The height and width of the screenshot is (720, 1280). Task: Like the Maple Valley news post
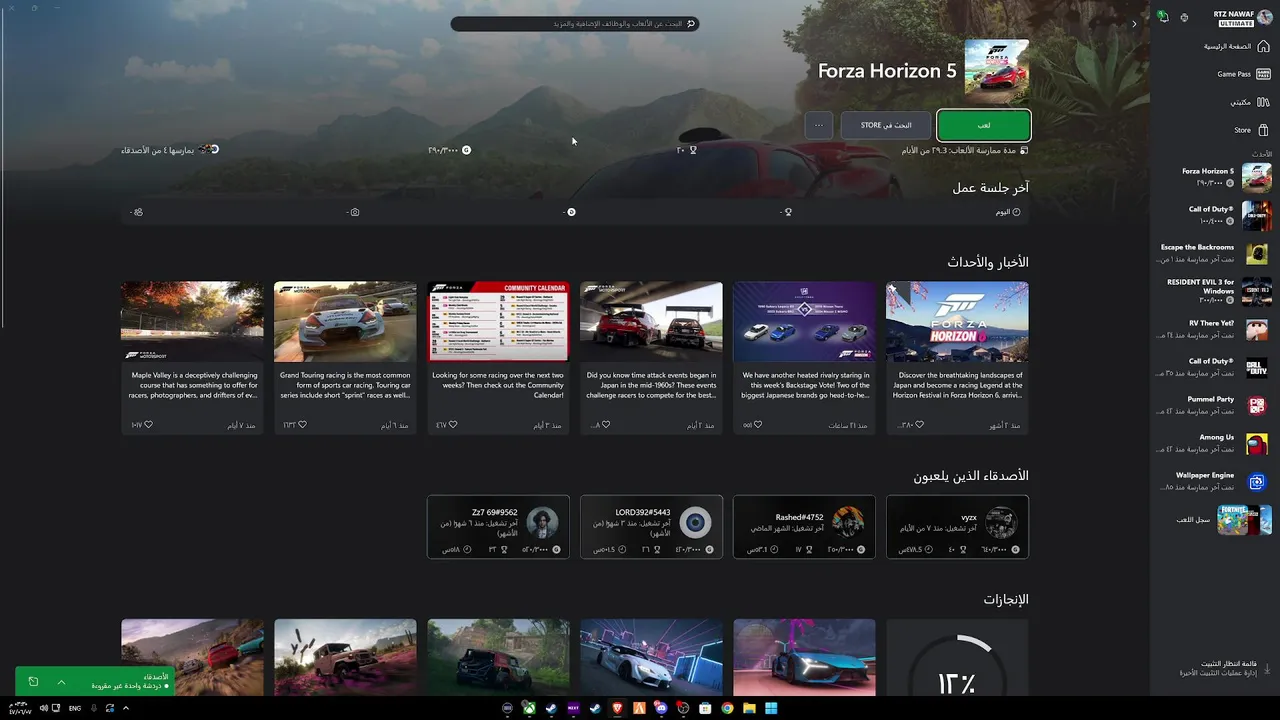[149, 425]
